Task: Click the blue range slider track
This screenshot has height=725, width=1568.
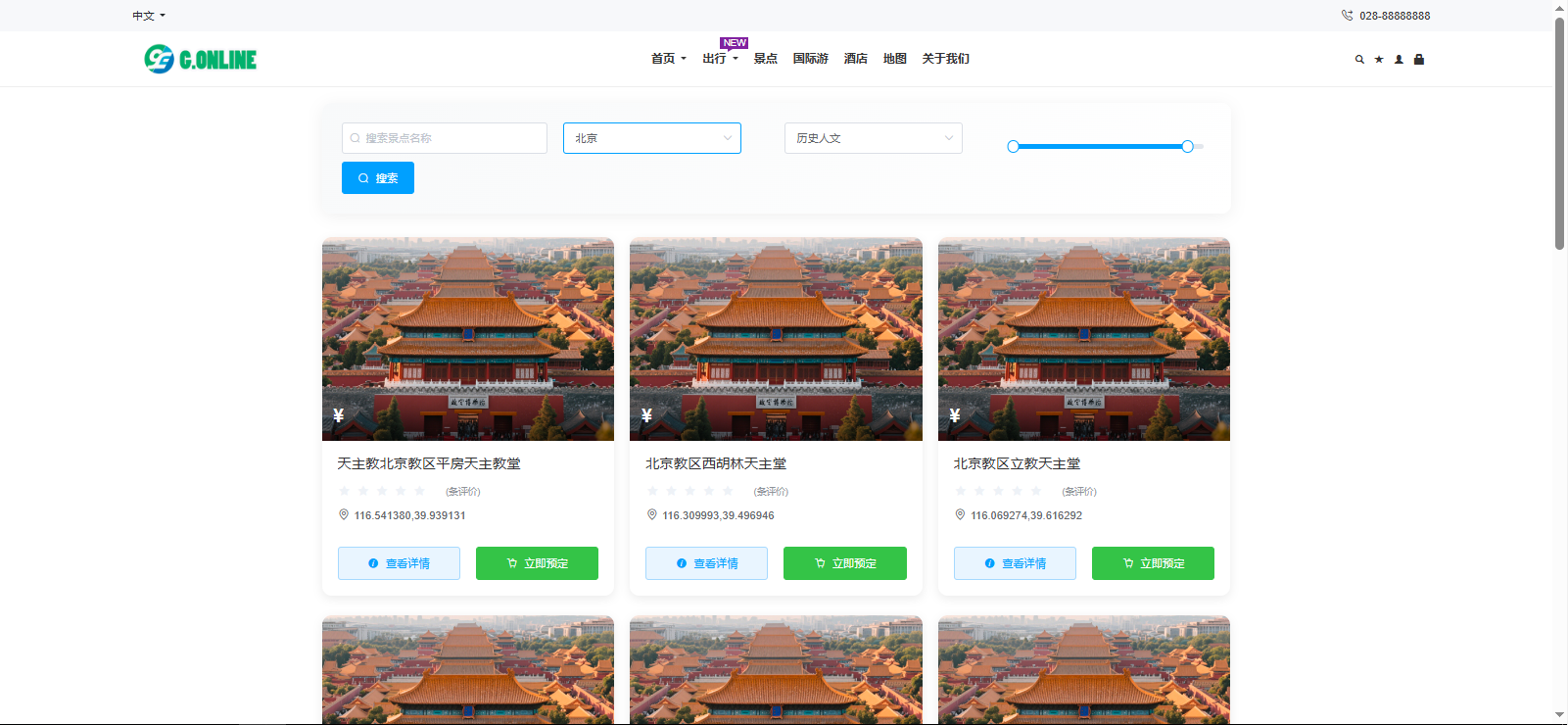Action: coord(1101,146)
